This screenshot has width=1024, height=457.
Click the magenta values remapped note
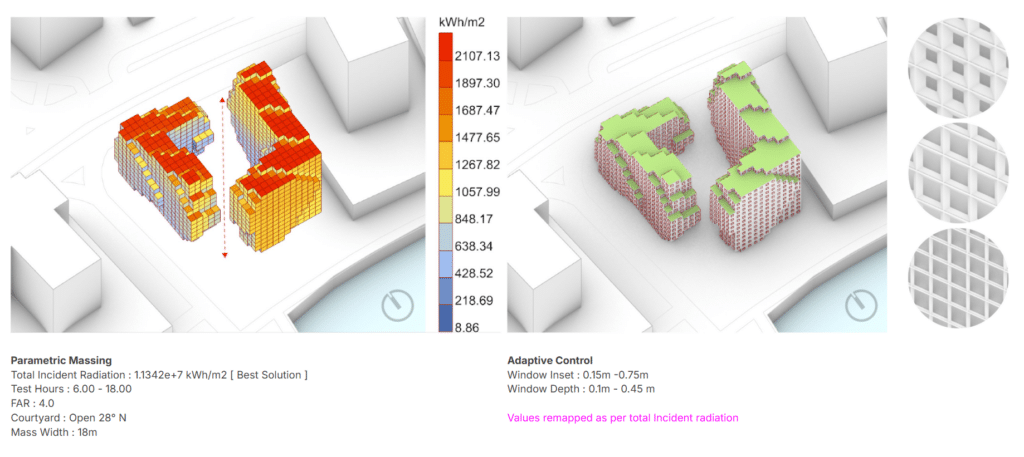click(622, 418)
